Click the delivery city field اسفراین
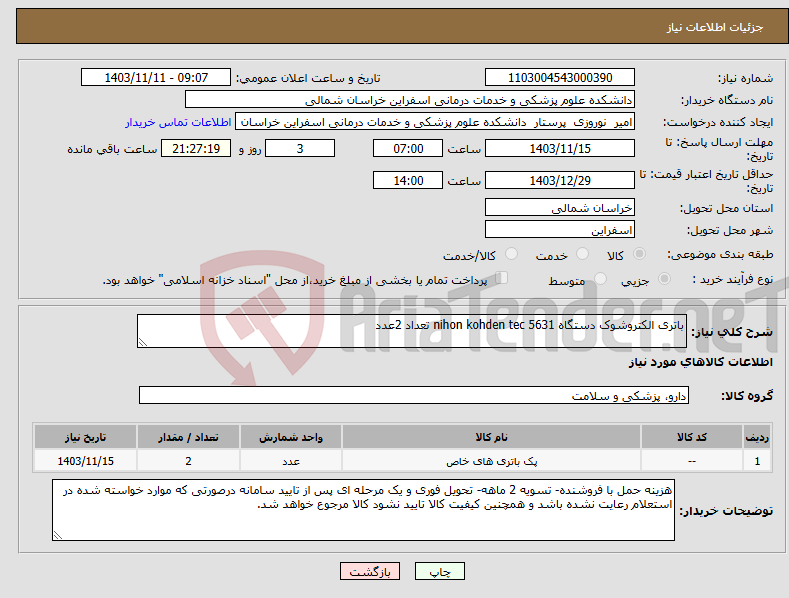The image size is (789, 598). [x=560, y=230]
